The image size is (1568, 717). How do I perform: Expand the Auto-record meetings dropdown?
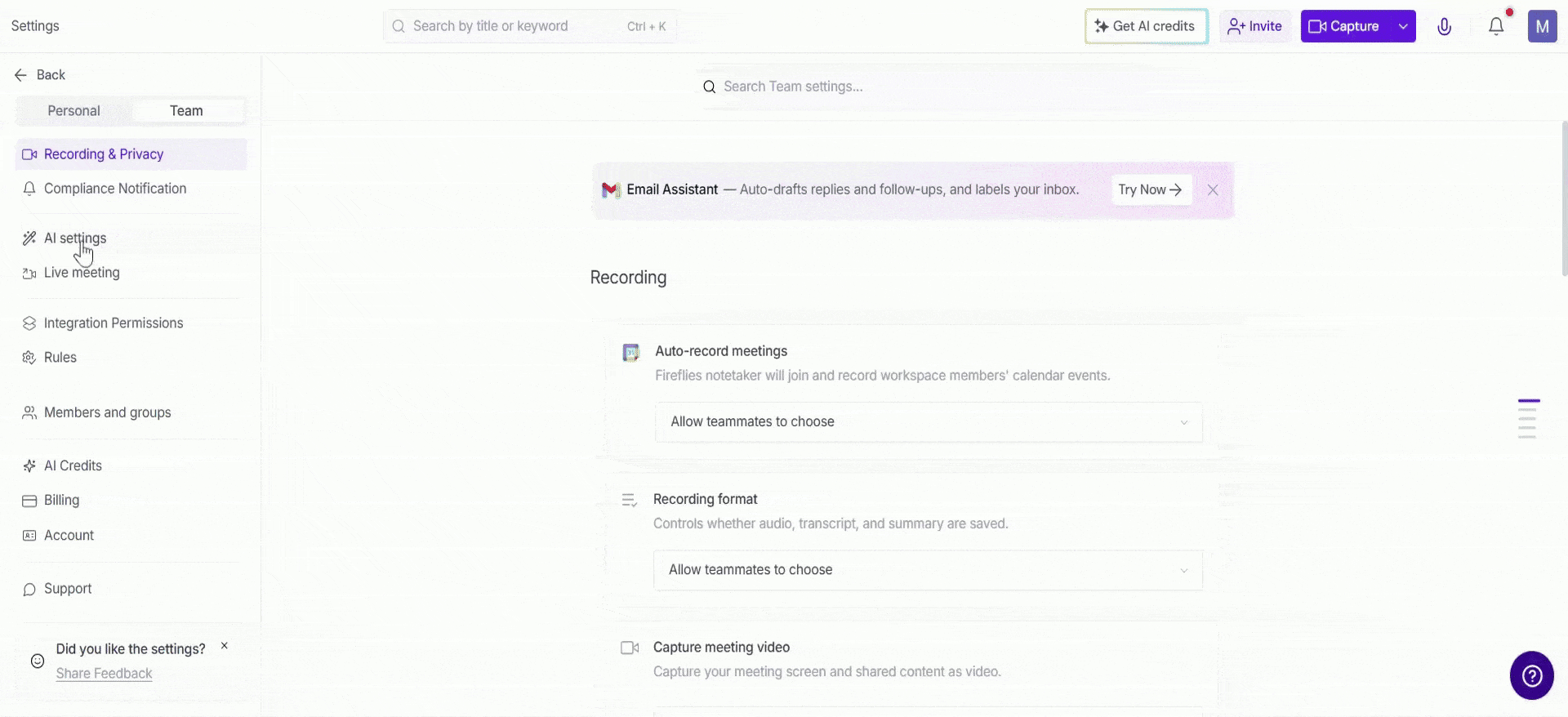(929, 422)
